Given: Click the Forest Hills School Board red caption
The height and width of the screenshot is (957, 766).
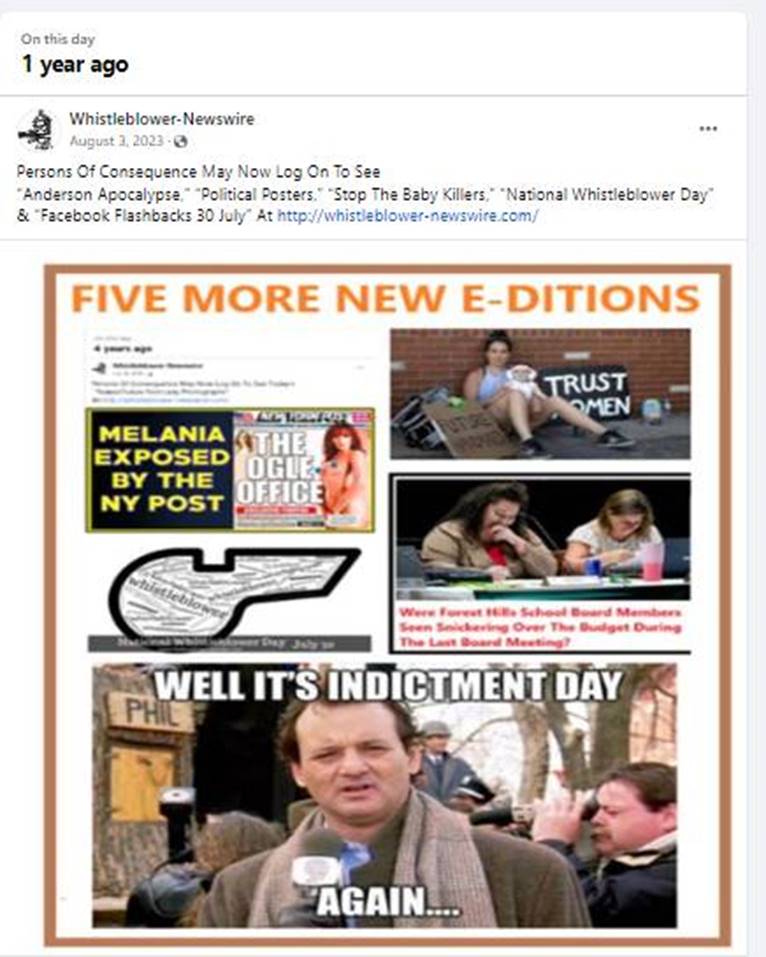Looking at the screenshot, I should pyautogui.click(x=541, y=627).
